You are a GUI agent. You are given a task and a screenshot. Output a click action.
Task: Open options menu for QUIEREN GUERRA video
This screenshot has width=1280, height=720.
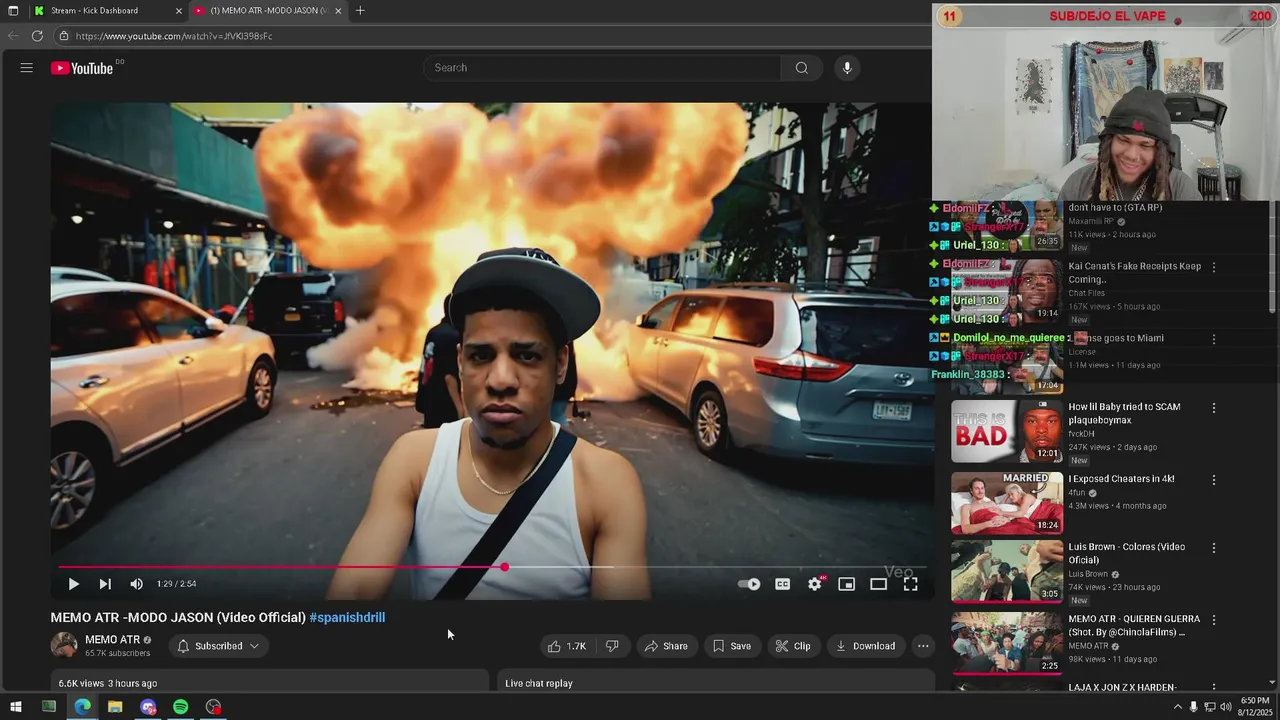(x=1214, y=620)
